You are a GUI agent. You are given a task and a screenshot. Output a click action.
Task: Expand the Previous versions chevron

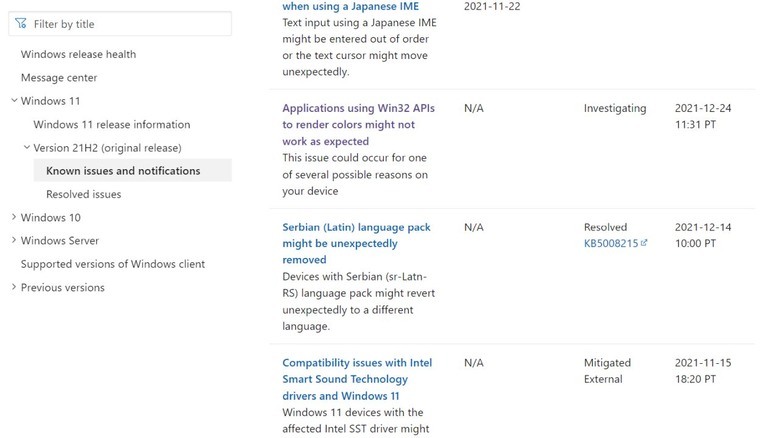pos(14,287)
